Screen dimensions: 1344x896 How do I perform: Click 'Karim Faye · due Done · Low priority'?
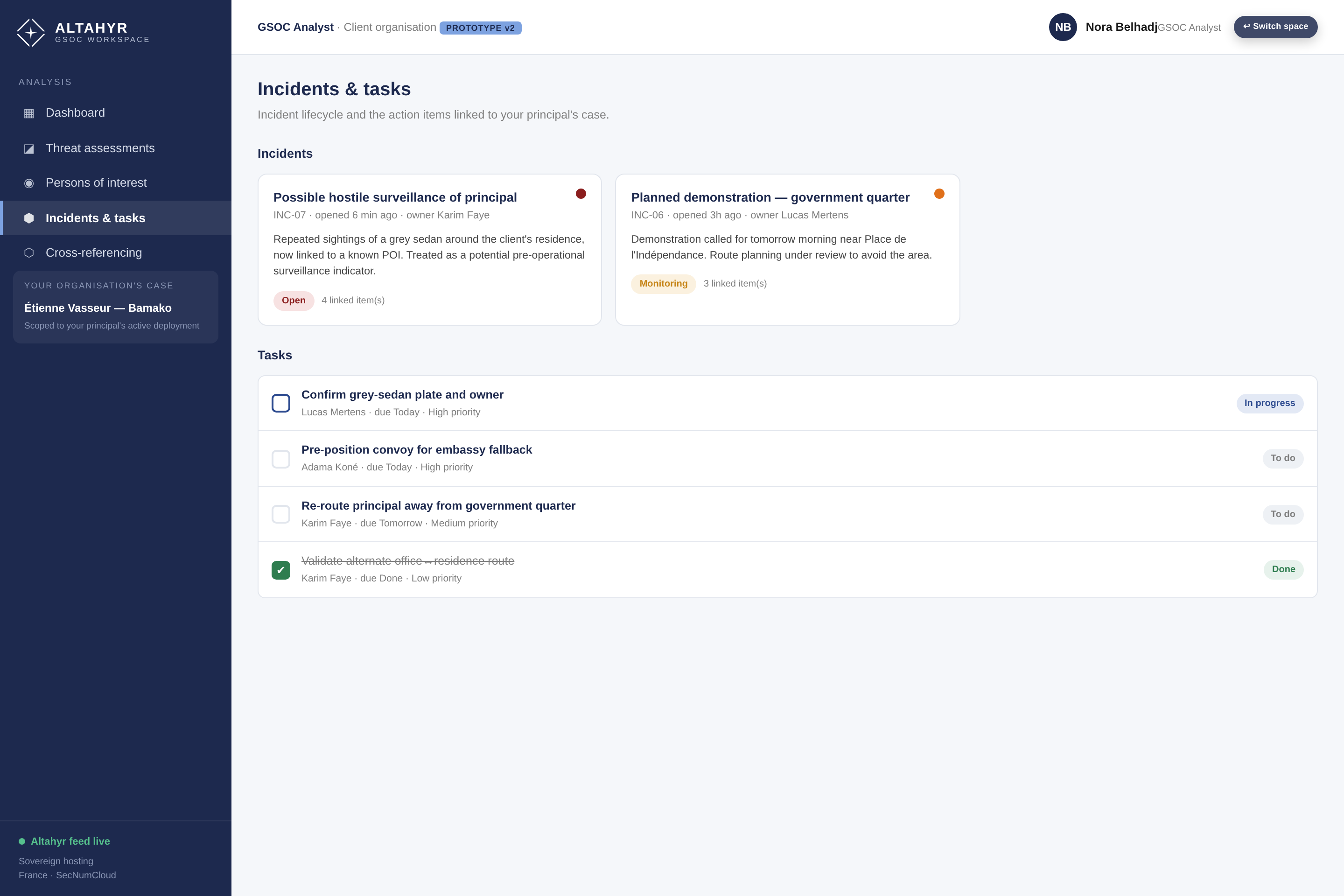(381, 578)
